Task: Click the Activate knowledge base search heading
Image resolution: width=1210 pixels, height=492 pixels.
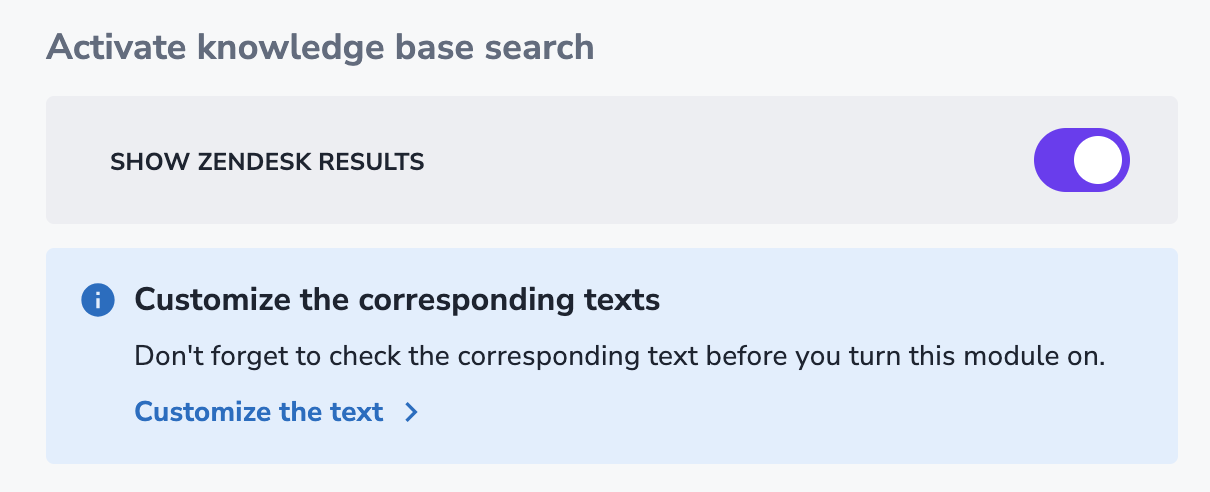Action: (x=320, y=47)
